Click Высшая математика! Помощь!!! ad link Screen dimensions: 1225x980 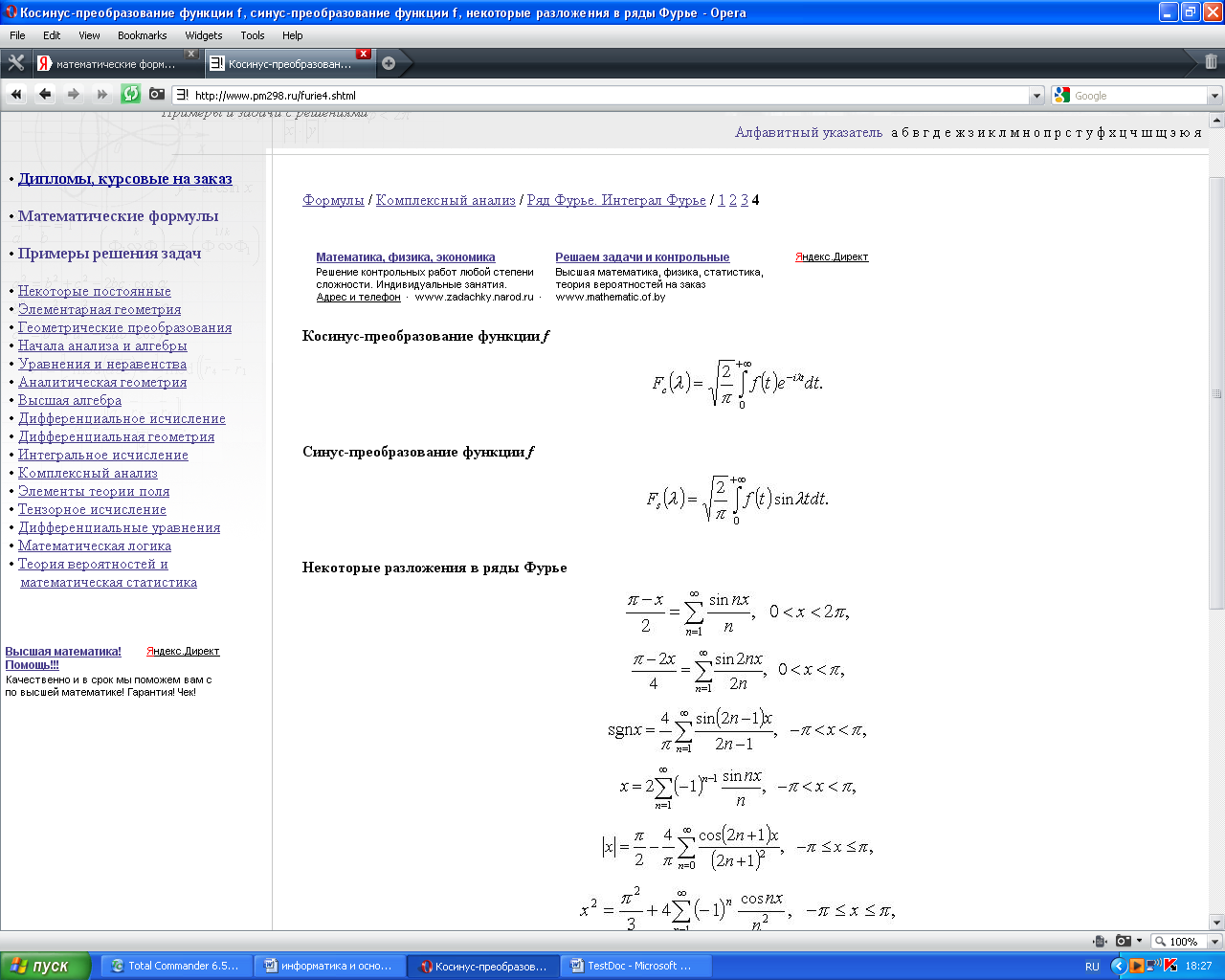pyautogui.click(x=63, y=657)
